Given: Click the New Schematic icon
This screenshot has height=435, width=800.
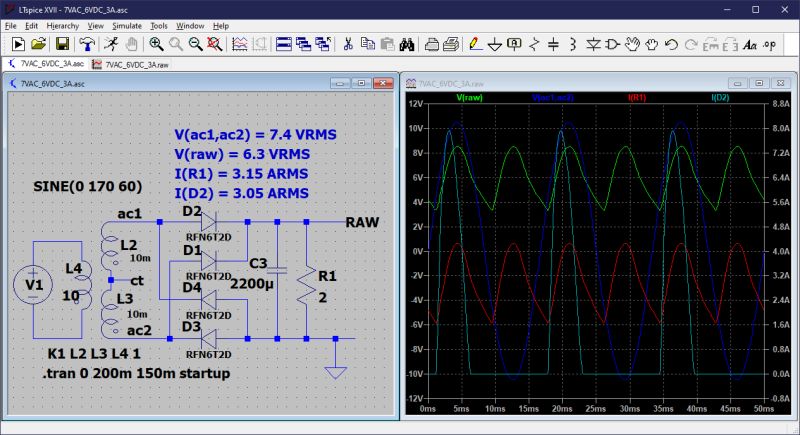Looking at the screenshot, I should [18, 45].
